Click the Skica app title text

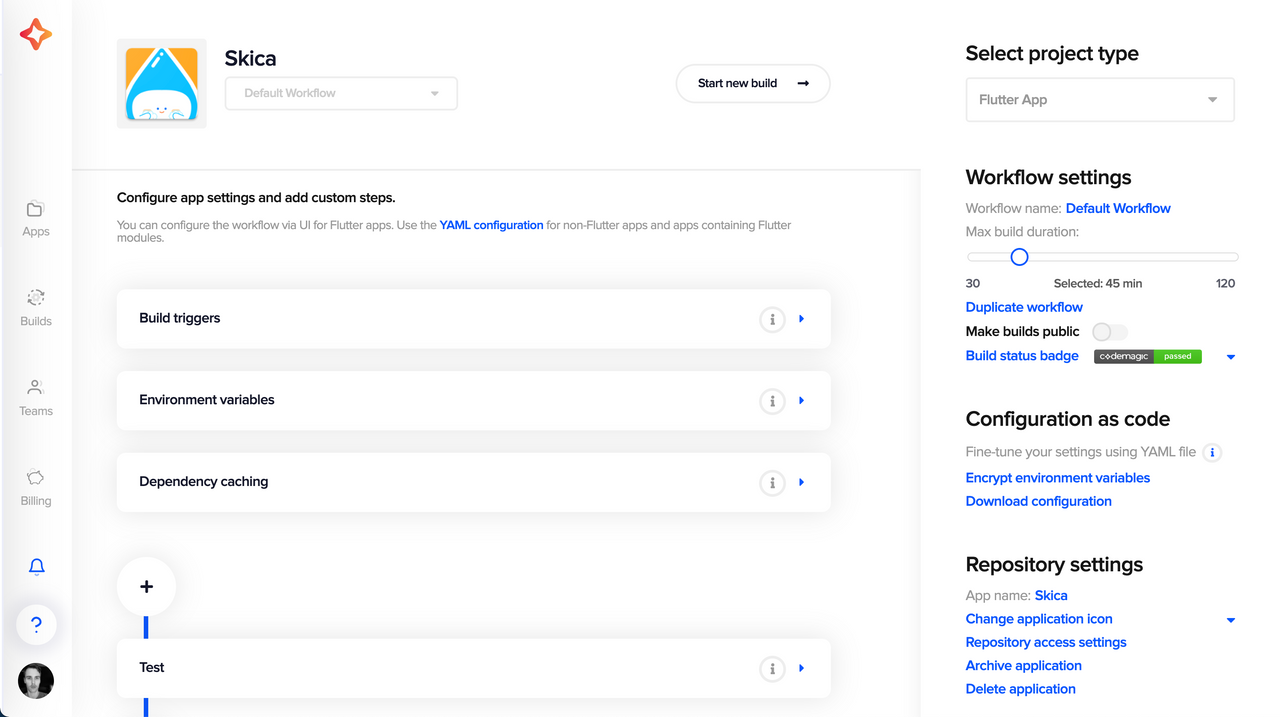(250, 58)
